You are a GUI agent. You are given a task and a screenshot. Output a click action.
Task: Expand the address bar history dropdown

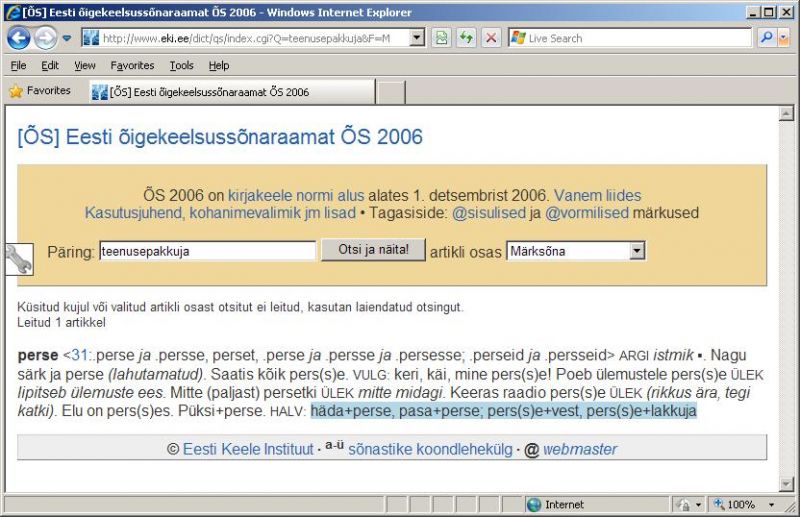(x=417, y=38)
